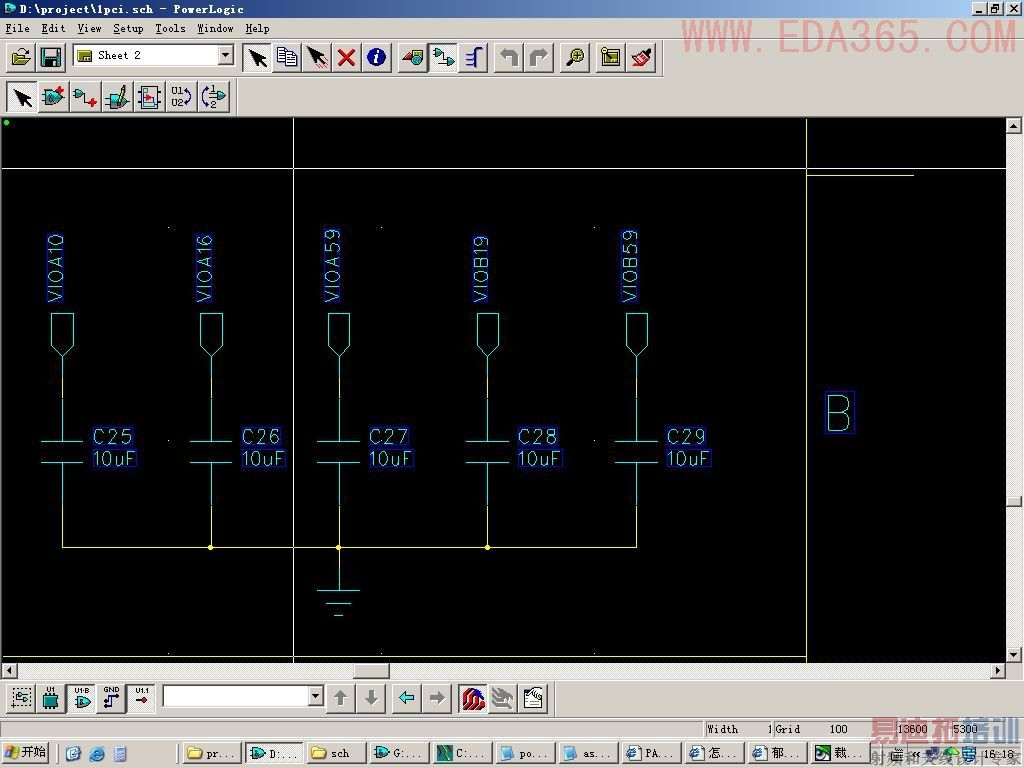Toggle the GND nets selection filter
Viewport: 1024px width, 768px height.
(112, 698)
